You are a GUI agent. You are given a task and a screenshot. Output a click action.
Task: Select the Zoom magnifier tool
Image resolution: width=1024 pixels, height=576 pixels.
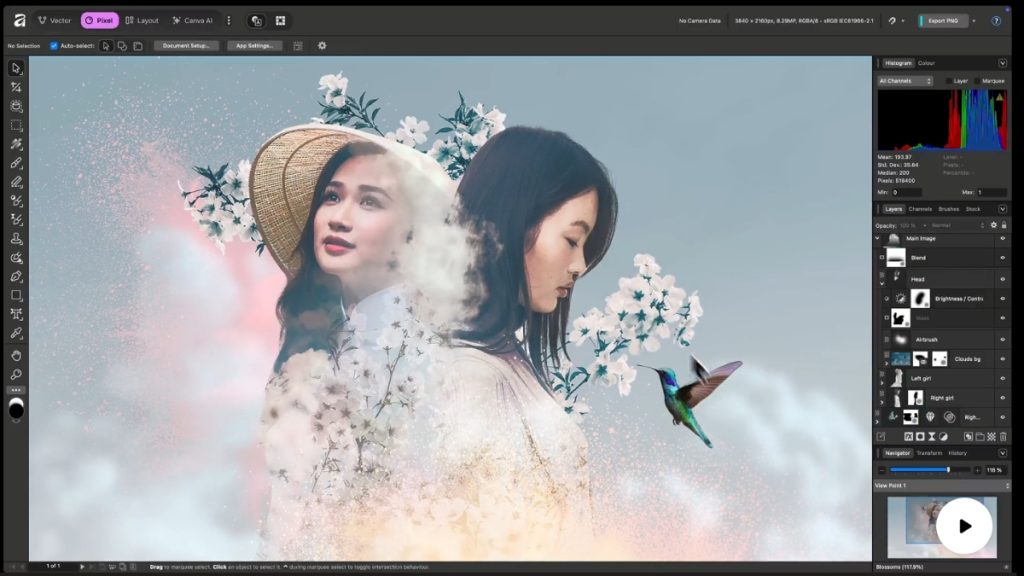[x=16, y=374]
